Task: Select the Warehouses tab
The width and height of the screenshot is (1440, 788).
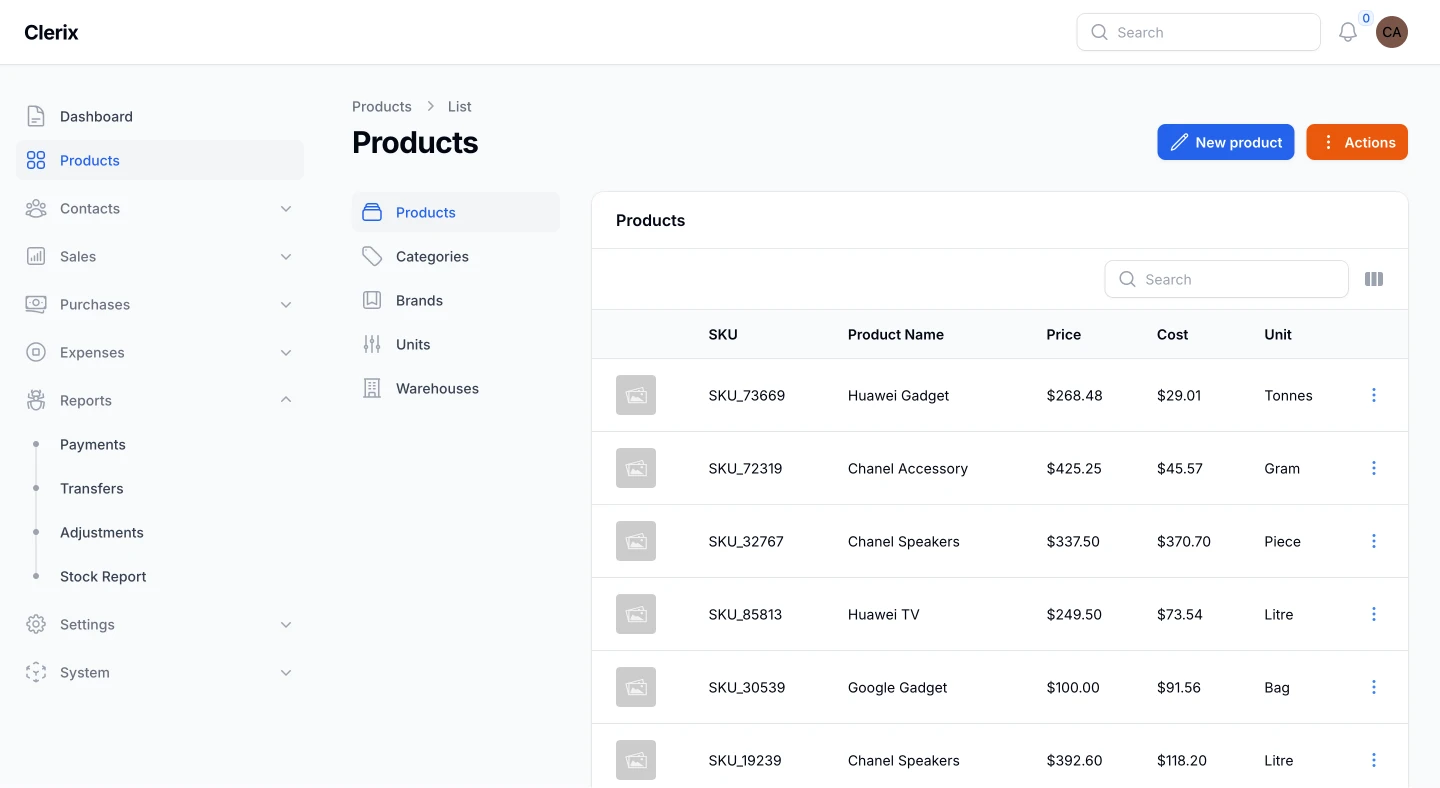Action: [x=456, y=388]
